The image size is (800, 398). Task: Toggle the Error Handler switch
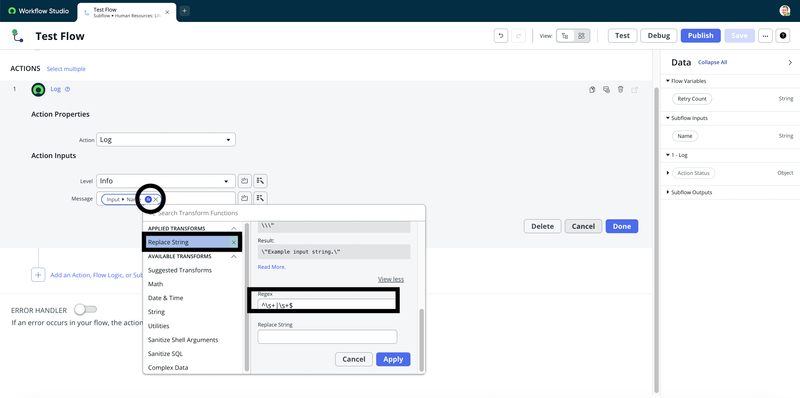pyautogui.click(x=85, y=310)
